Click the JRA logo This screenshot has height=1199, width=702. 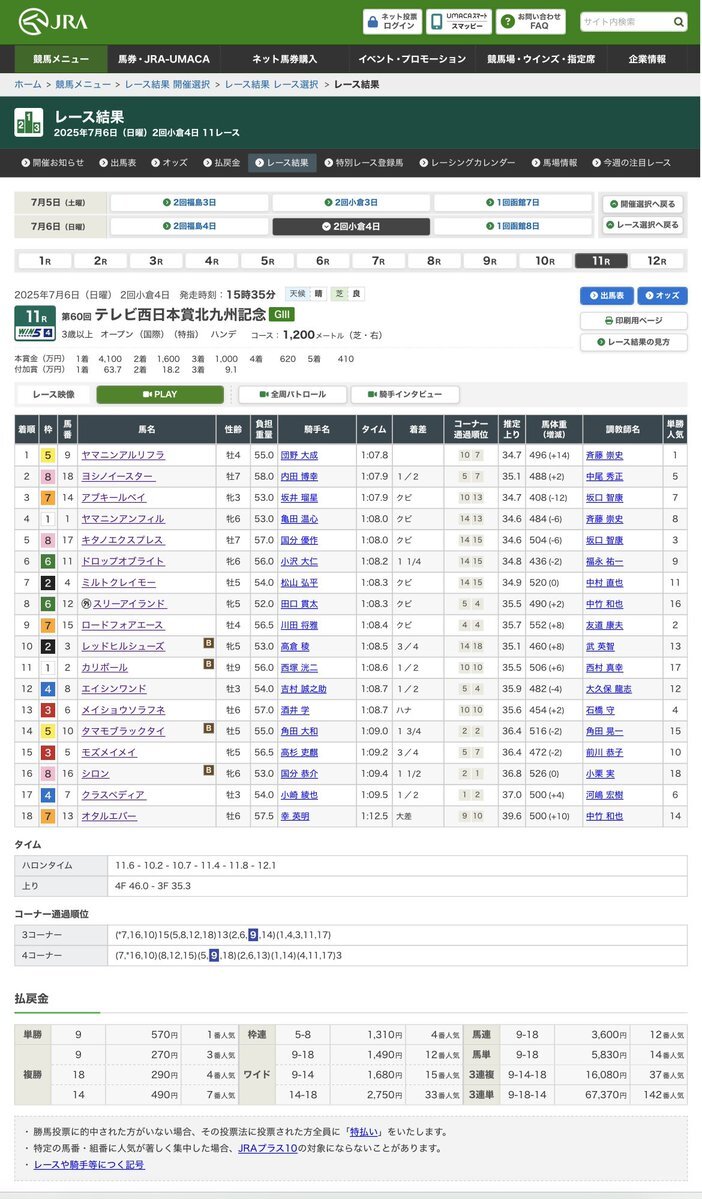54,21
